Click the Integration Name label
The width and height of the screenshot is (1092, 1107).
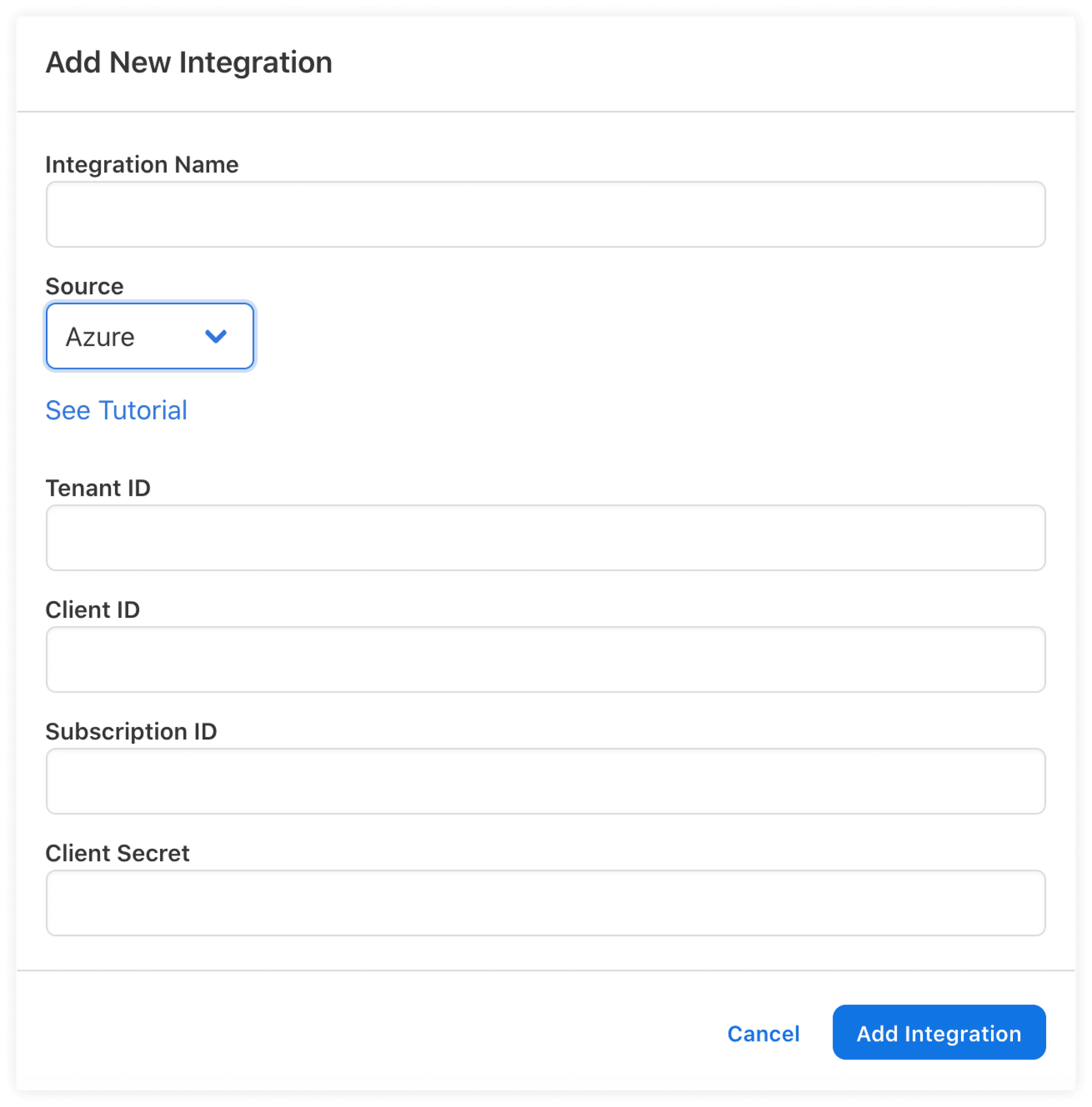pos(142,164)
